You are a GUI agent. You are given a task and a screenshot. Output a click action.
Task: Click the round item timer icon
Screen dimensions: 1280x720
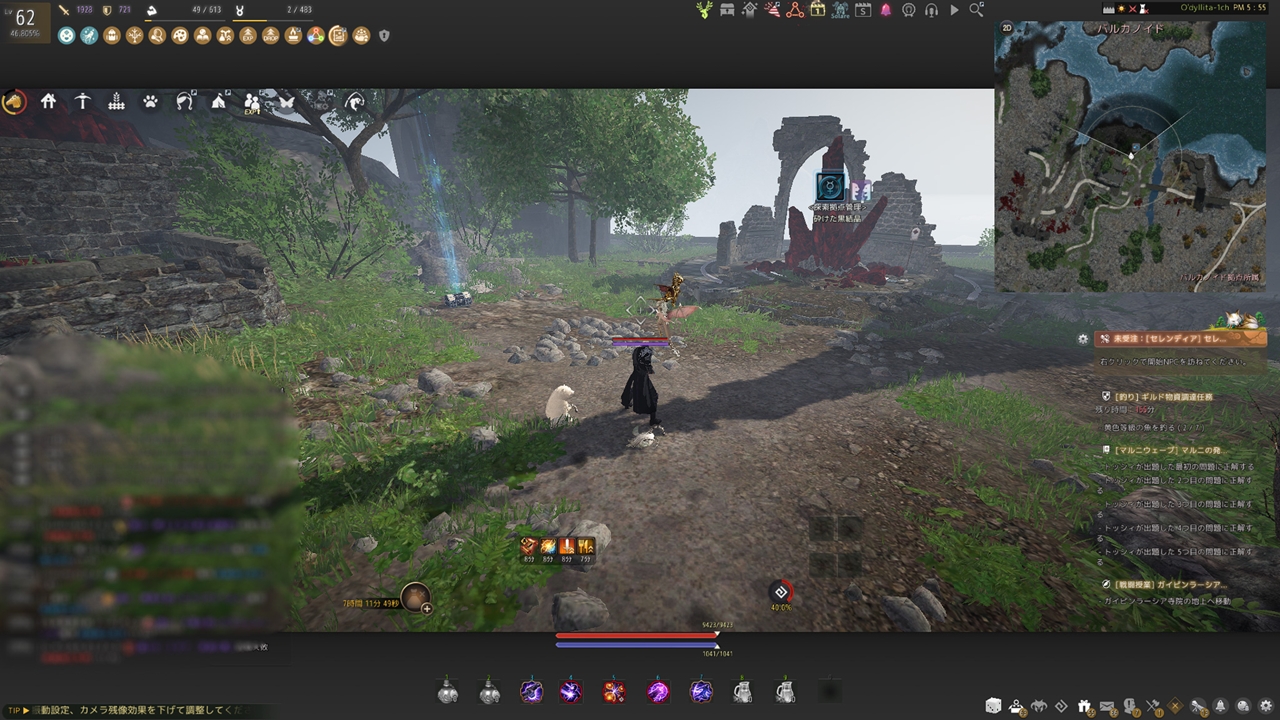[x=415, y=597]
